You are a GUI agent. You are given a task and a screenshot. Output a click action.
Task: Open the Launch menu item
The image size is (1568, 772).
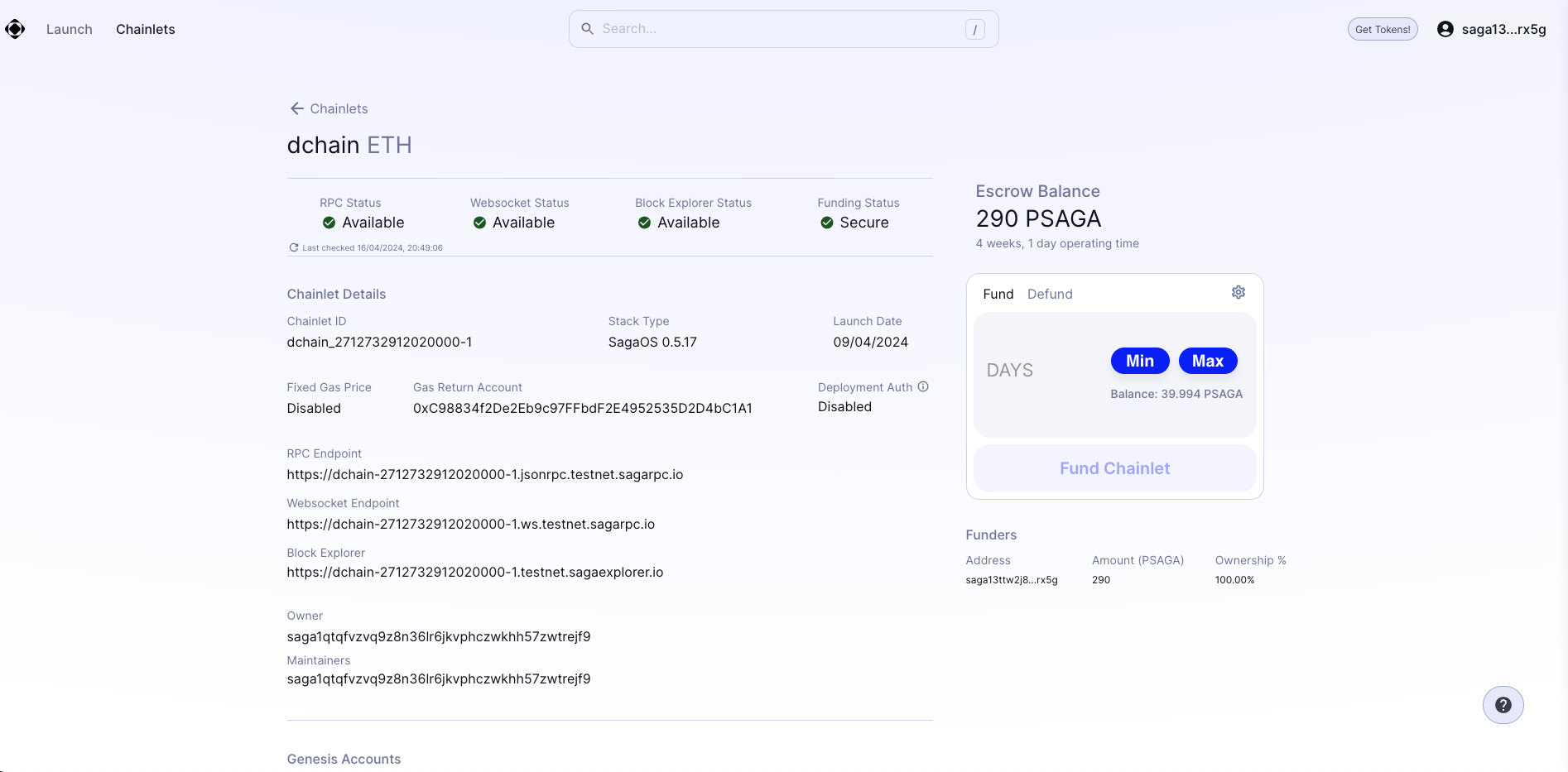tap(70, 29)
